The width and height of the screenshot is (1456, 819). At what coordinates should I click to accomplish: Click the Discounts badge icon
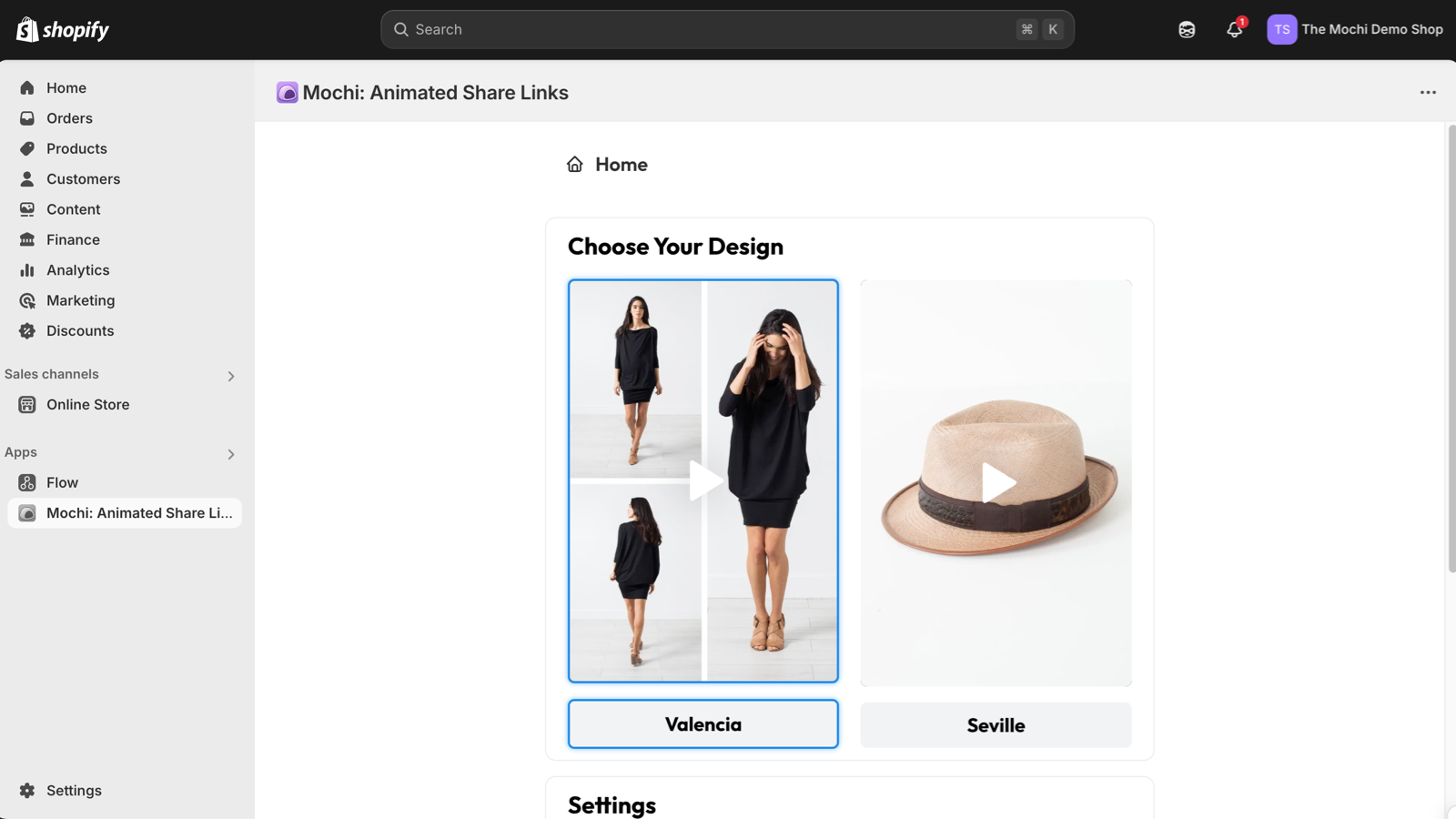27,331
